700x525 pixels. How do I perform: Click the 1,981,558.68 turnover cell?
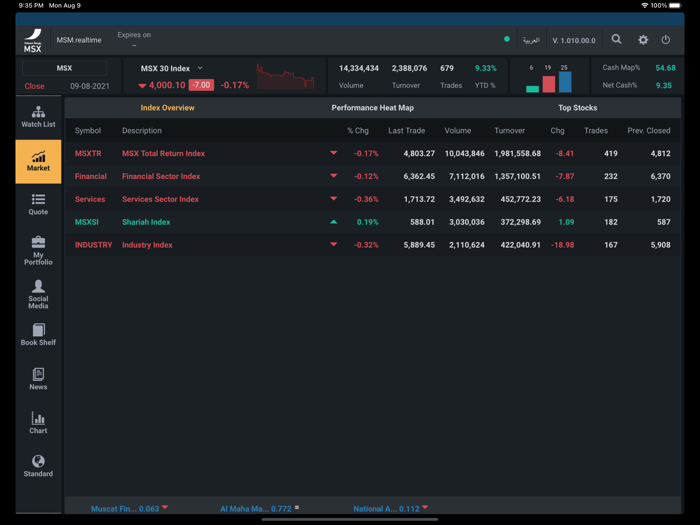[x=517, y=153]
